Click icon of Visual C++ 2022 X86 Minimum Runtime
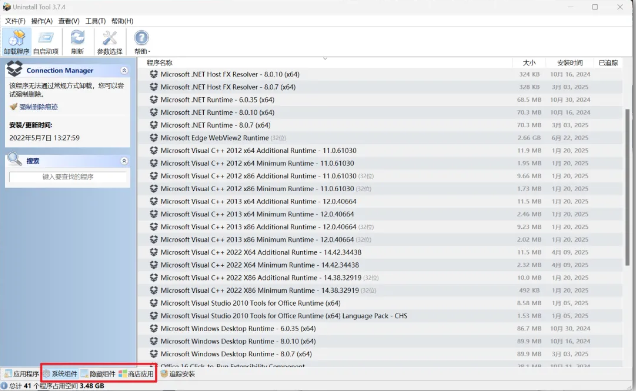Image resolution: width=636 pixels, height=391 pixels. pyautogui.click(x=154, y=290)
